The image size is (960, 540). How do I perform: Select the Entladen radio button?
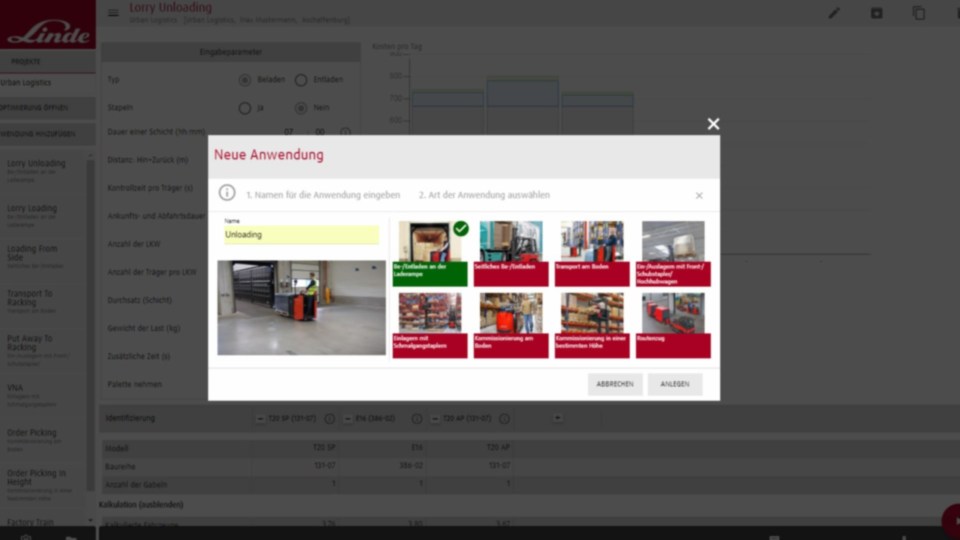coord(301,80)
